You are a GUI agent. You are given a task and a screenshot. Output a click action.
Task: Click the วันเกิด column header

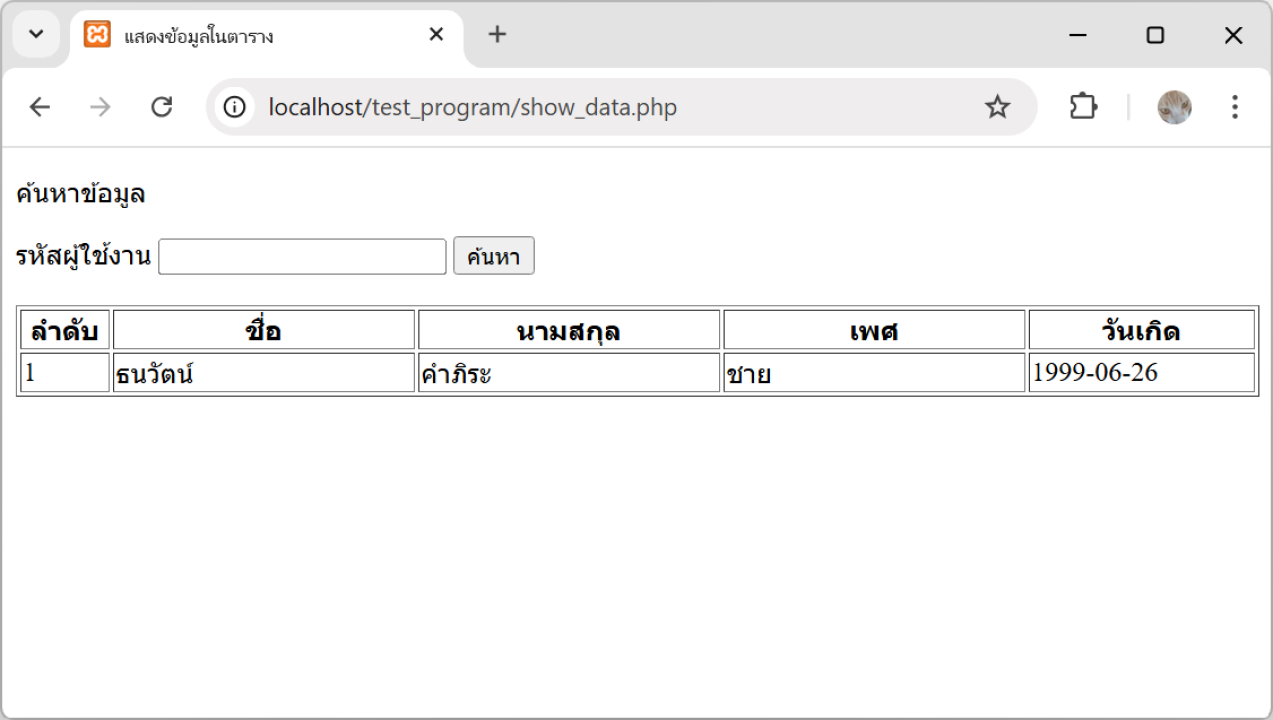click(x=1141, y=331)
